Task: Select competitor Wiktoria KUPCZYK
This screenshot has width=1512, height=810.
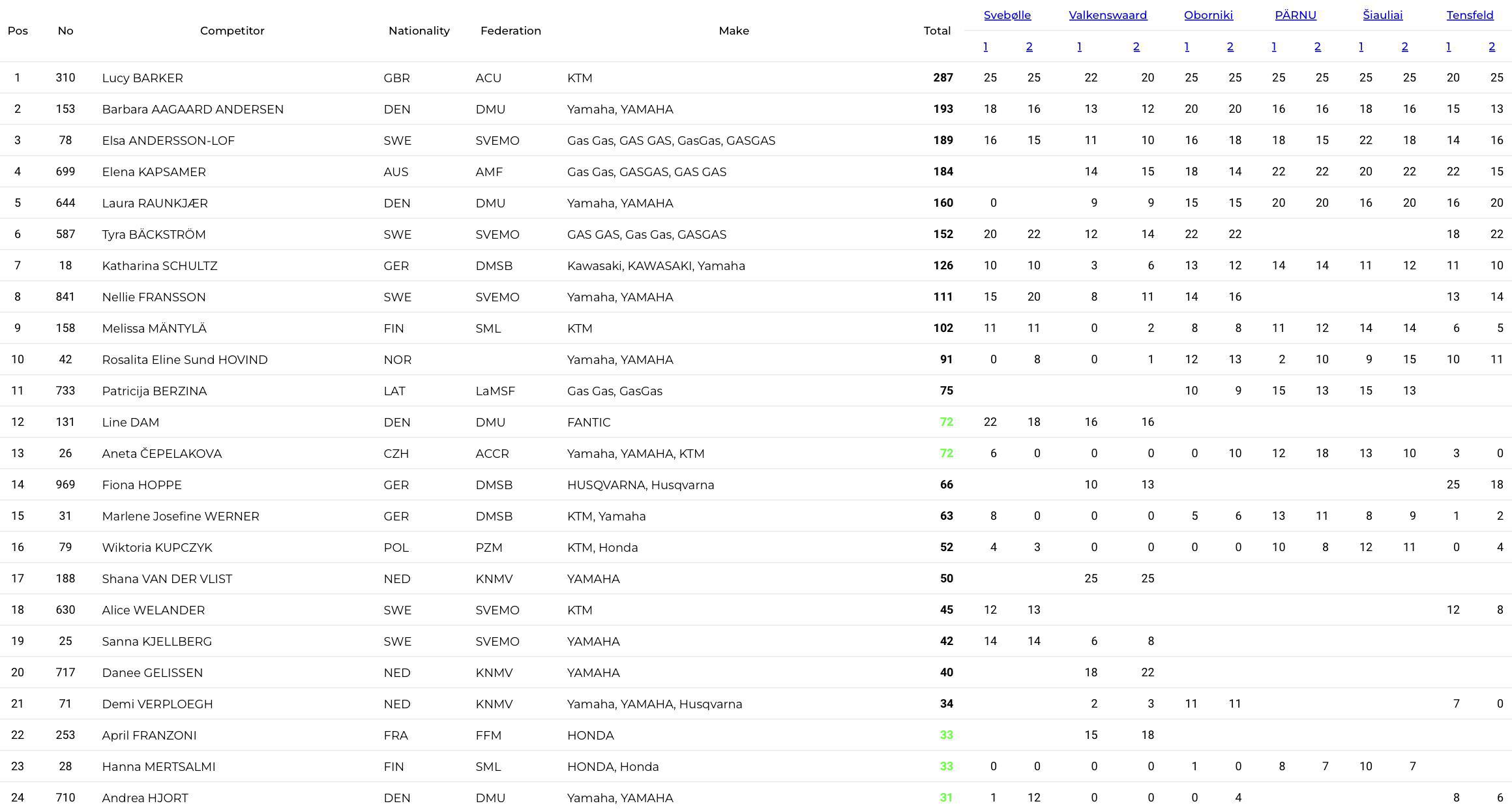Action: [x=157, y=547]
